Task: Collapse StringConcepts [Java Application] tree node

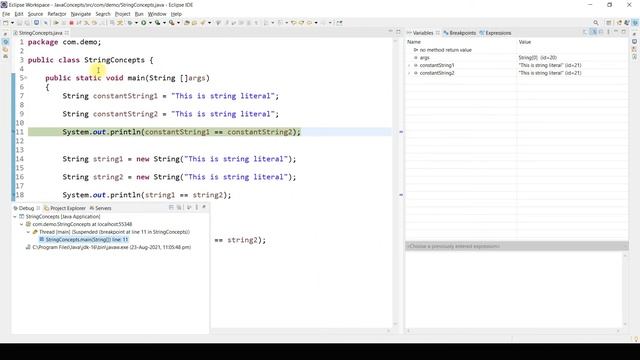Action: click(15, 217)
